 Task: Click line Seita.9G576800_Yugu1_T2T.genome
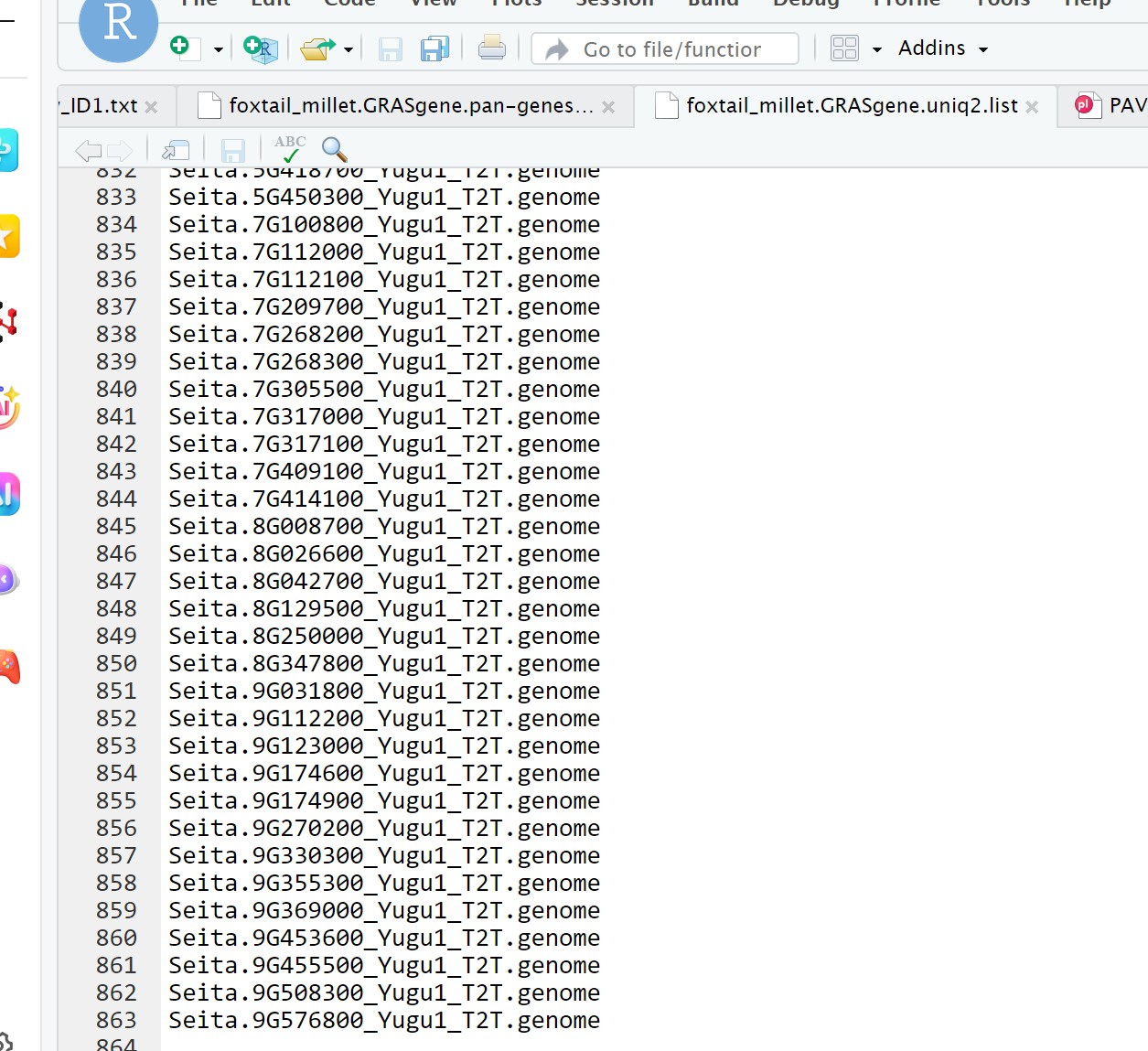click(x=384, y=1021)
